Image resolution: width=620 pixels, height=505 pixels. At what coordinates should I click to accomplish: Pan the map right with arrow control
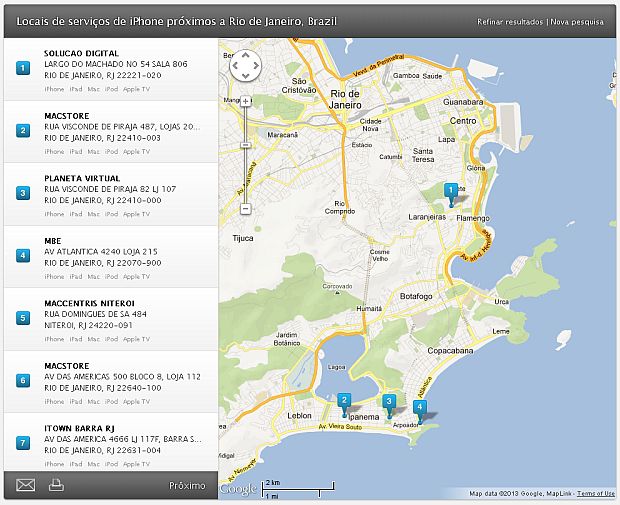(256, 66)
